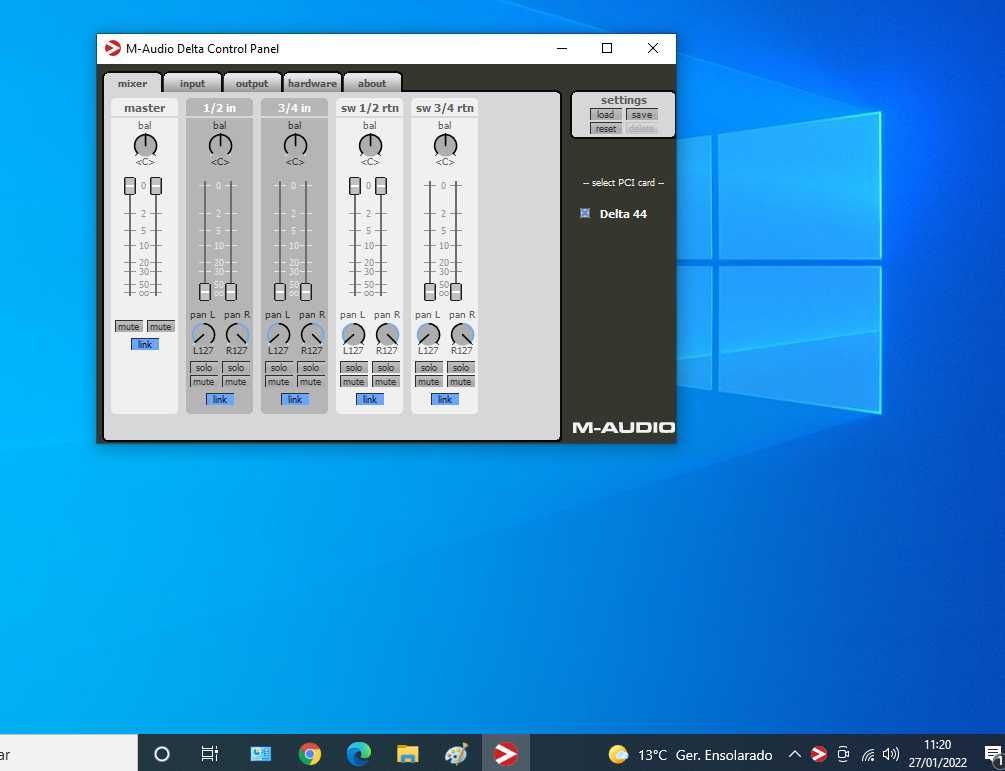1005x771 pixels.
Task: Click the 3/4 in right fader handle
Action: click(x=306, y=292)
